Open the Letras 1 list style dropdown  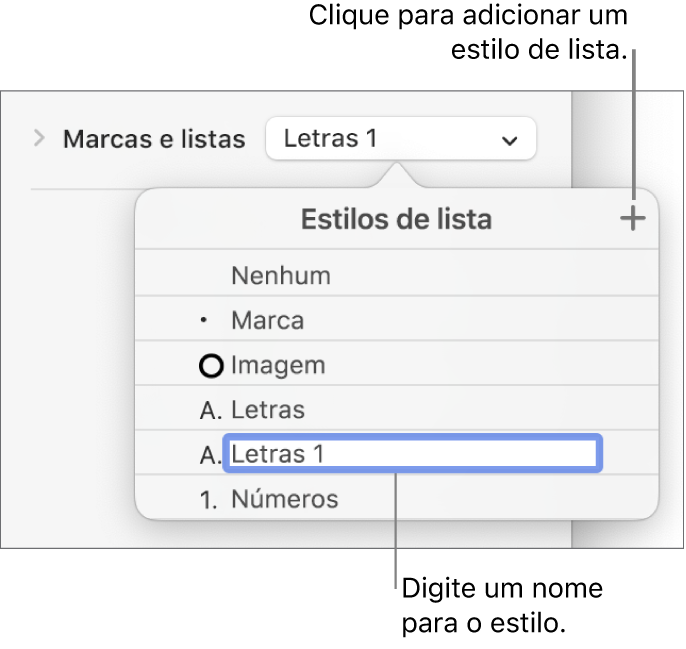click(400, 139)
